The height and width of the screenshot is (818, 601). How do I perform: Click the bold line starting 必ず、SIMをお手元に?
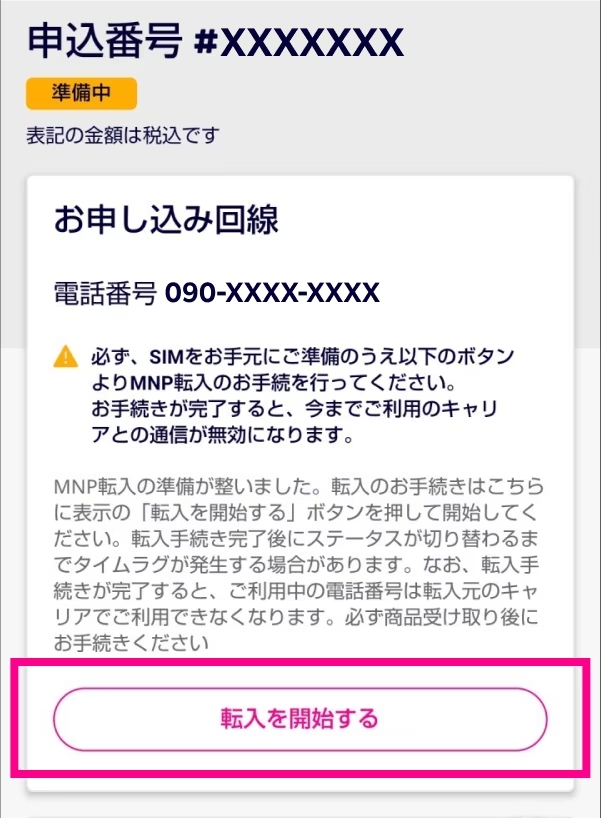point(303,357)
